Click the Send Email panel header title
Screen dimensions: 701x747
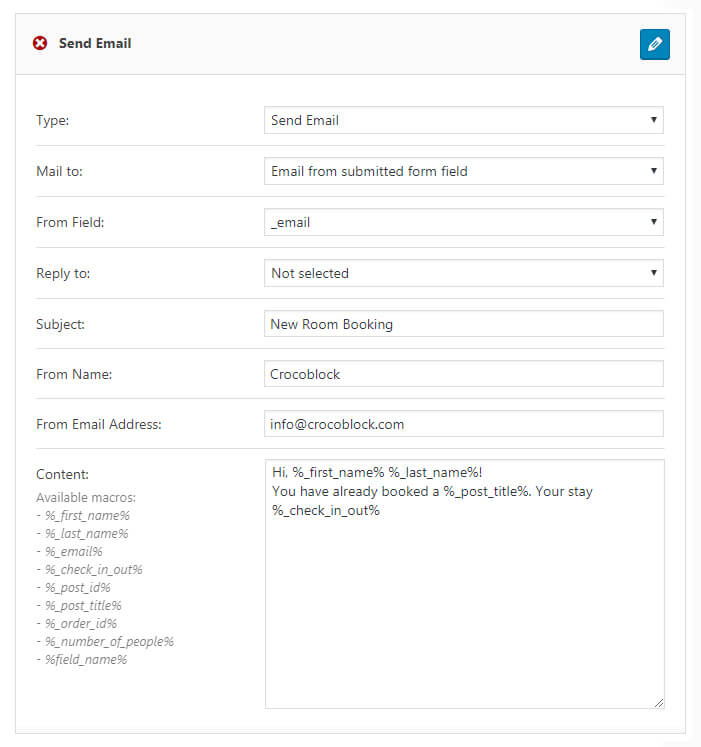coord(95,43)
